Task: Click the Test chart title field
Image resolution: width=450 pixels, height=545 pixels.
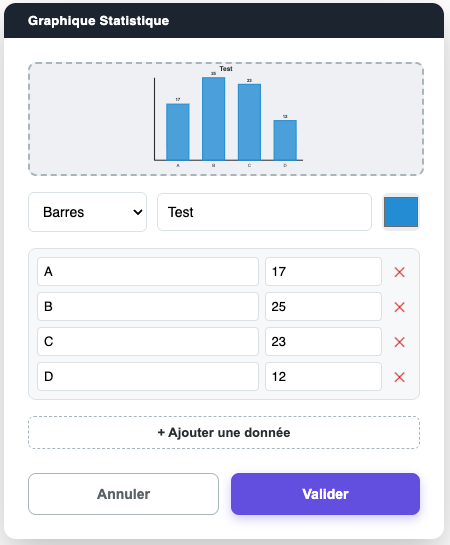Action: [x=264, y=212]
